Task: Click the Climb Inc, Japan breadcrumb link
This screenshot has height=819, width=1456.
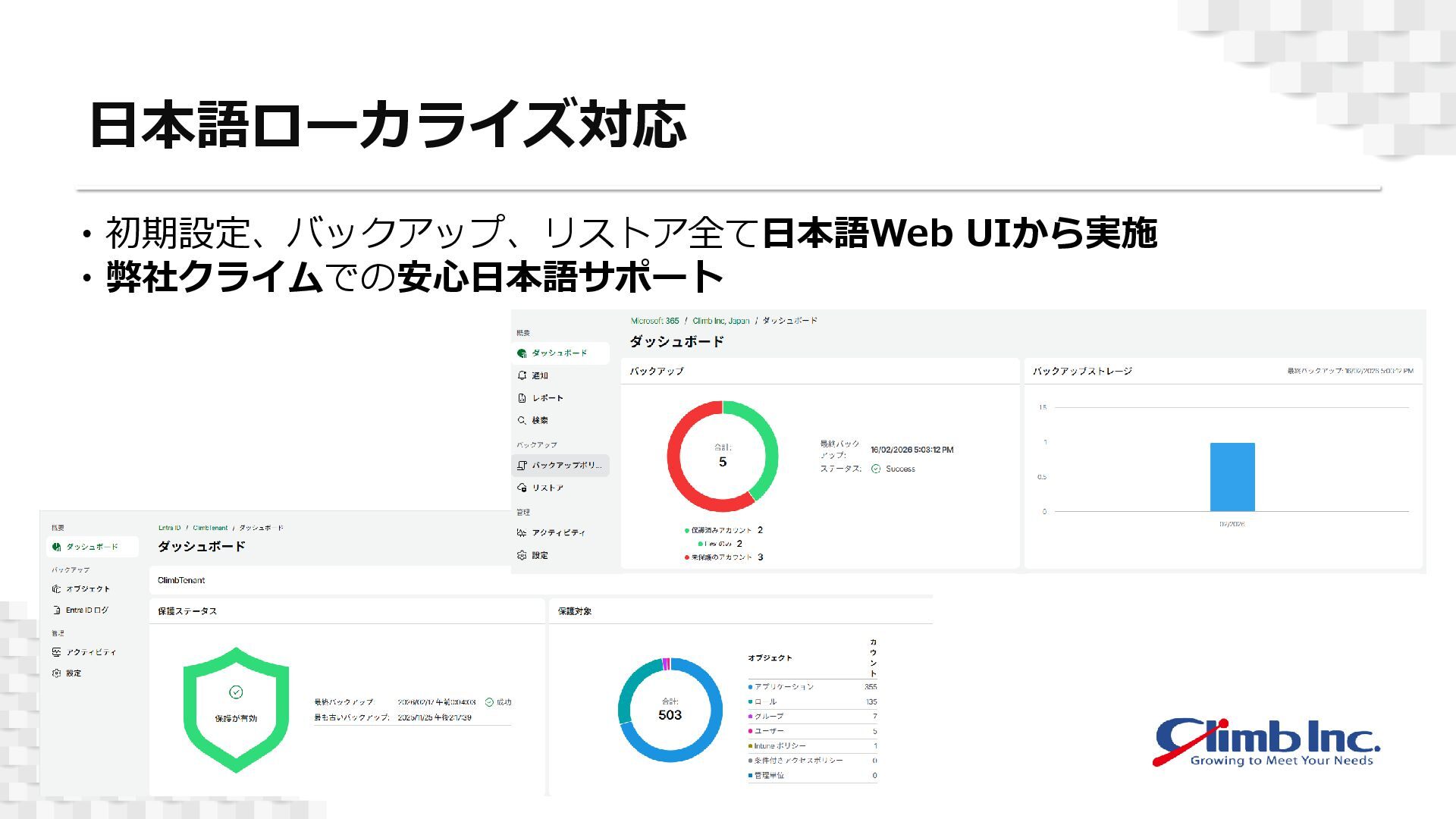Action: [720, 321]
